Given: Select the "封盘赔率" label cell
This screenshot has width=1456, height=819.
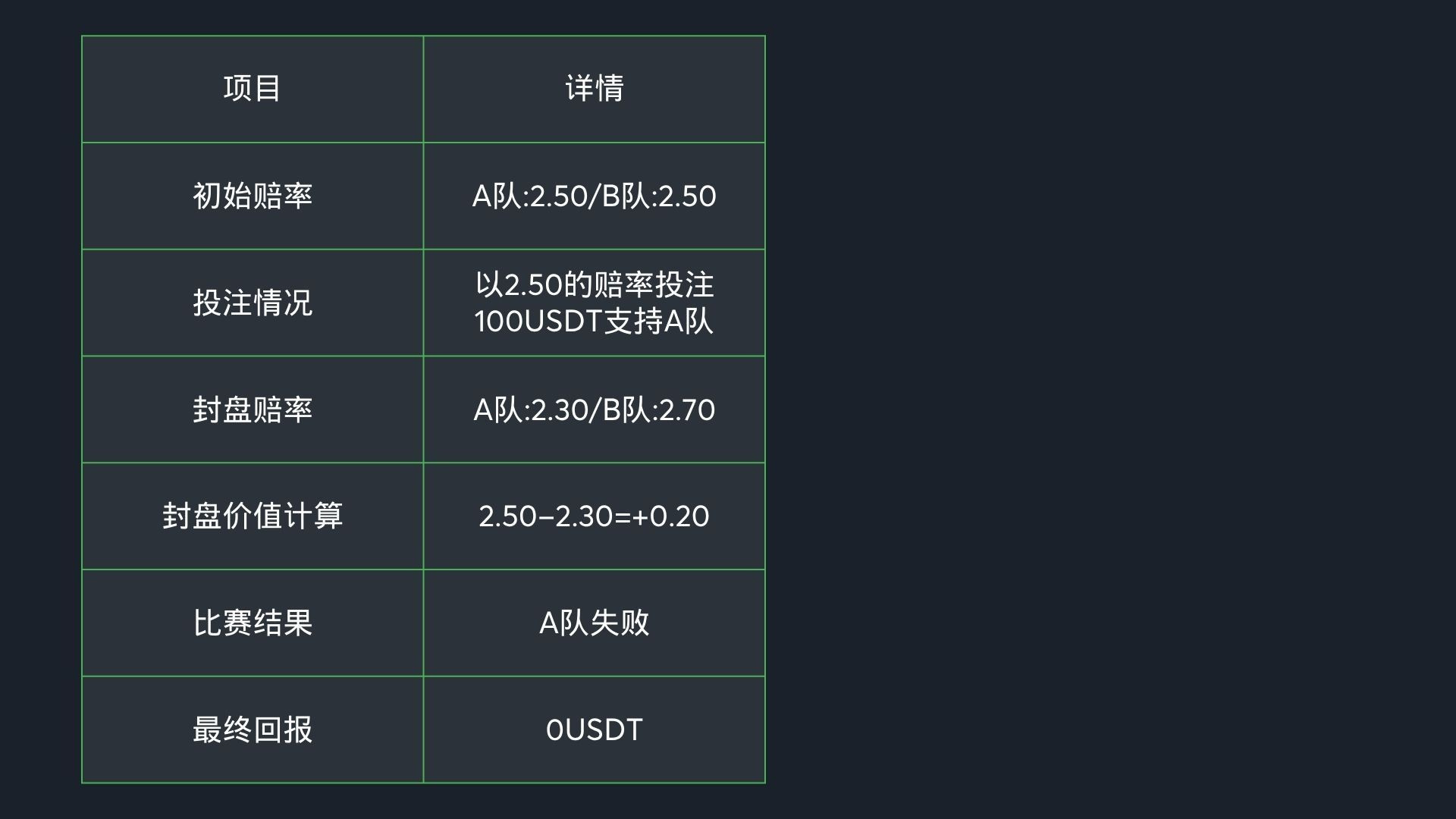Looking at the screenshot, I should [x=252, y=409].
